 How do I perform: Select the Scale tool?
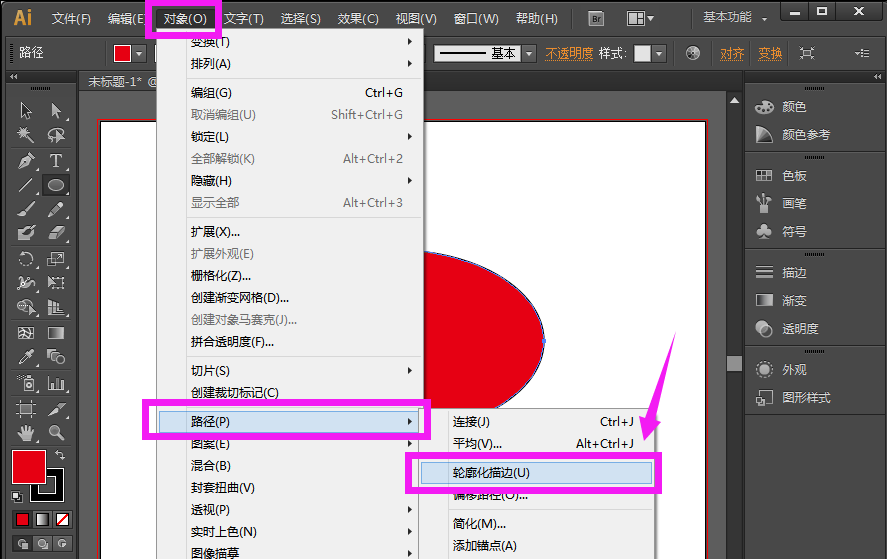coord(56,259)
